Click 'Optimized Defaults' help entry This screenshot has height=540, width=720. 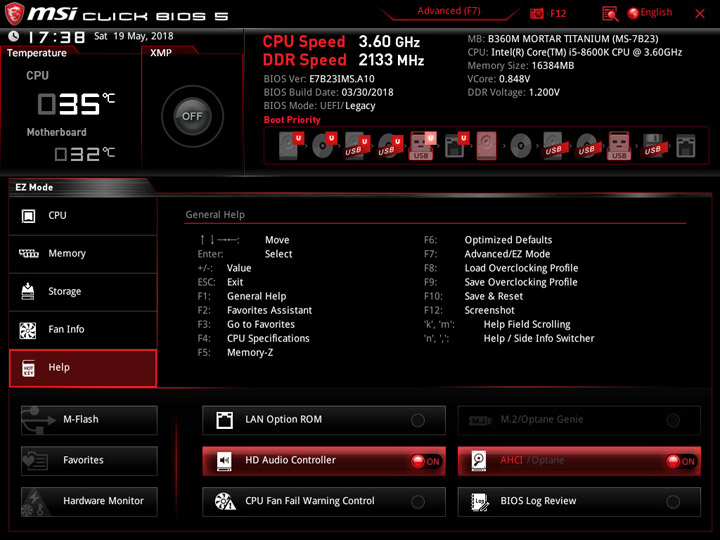508,240
